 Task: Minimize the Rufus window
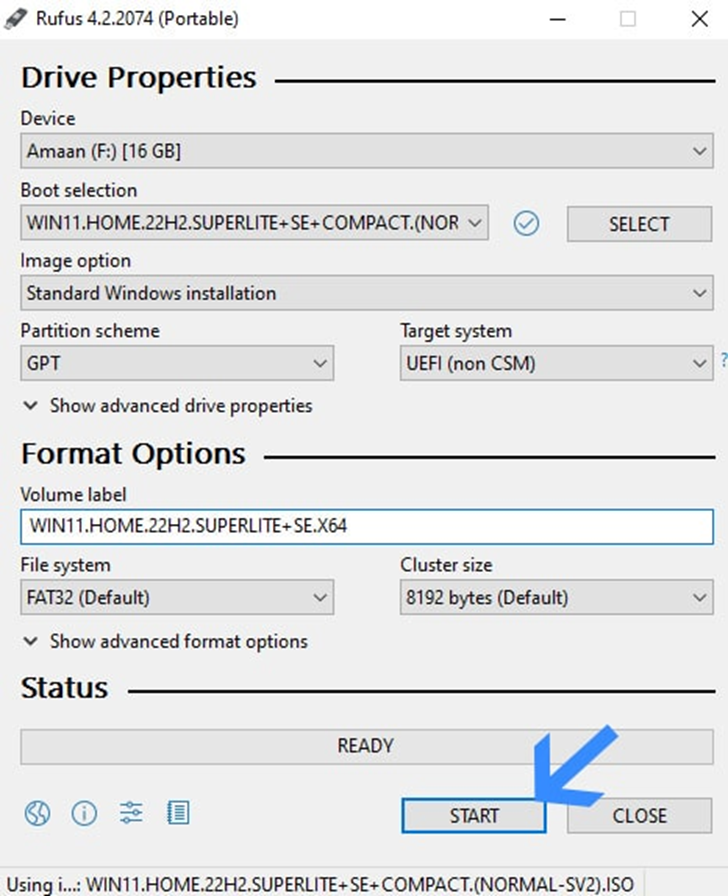tap(558, 19)
